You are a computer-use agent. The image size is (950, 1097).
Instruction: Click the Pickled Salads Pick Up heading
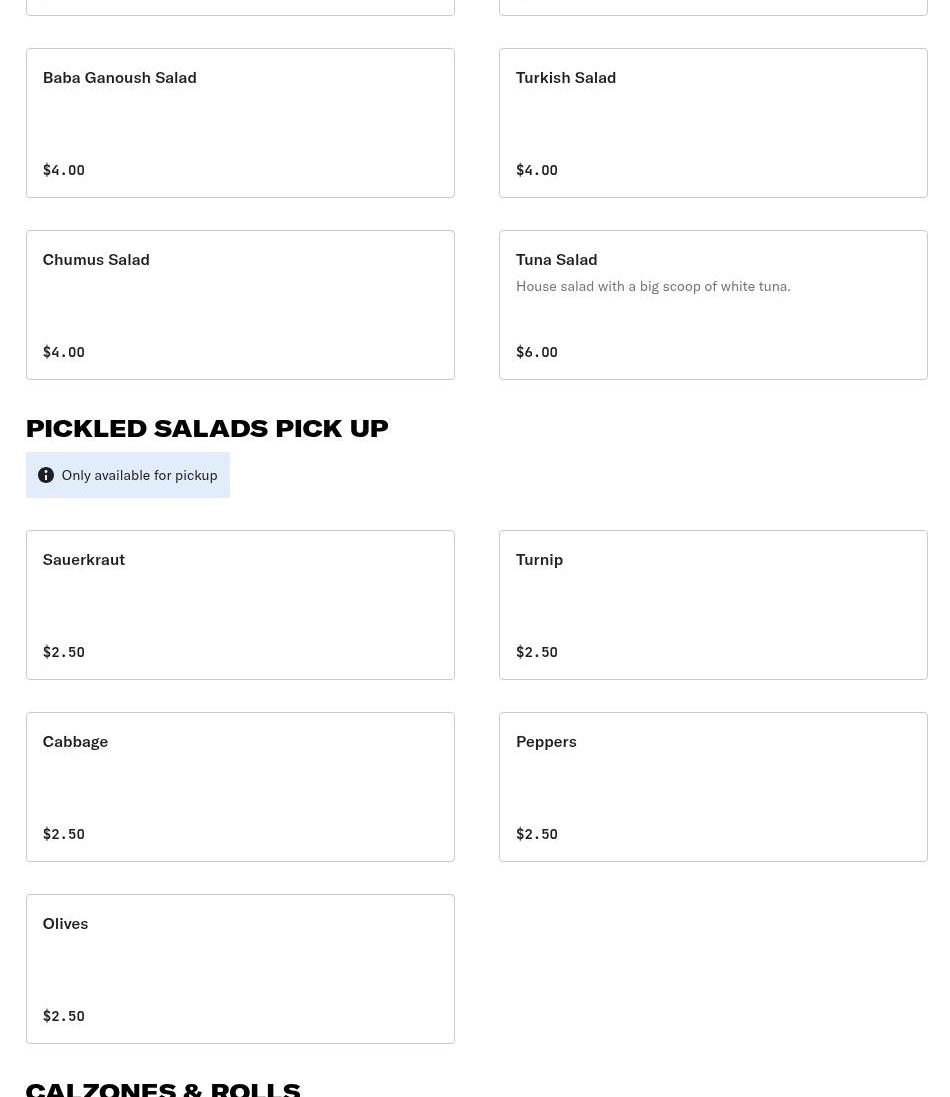[x=207, y=428]
